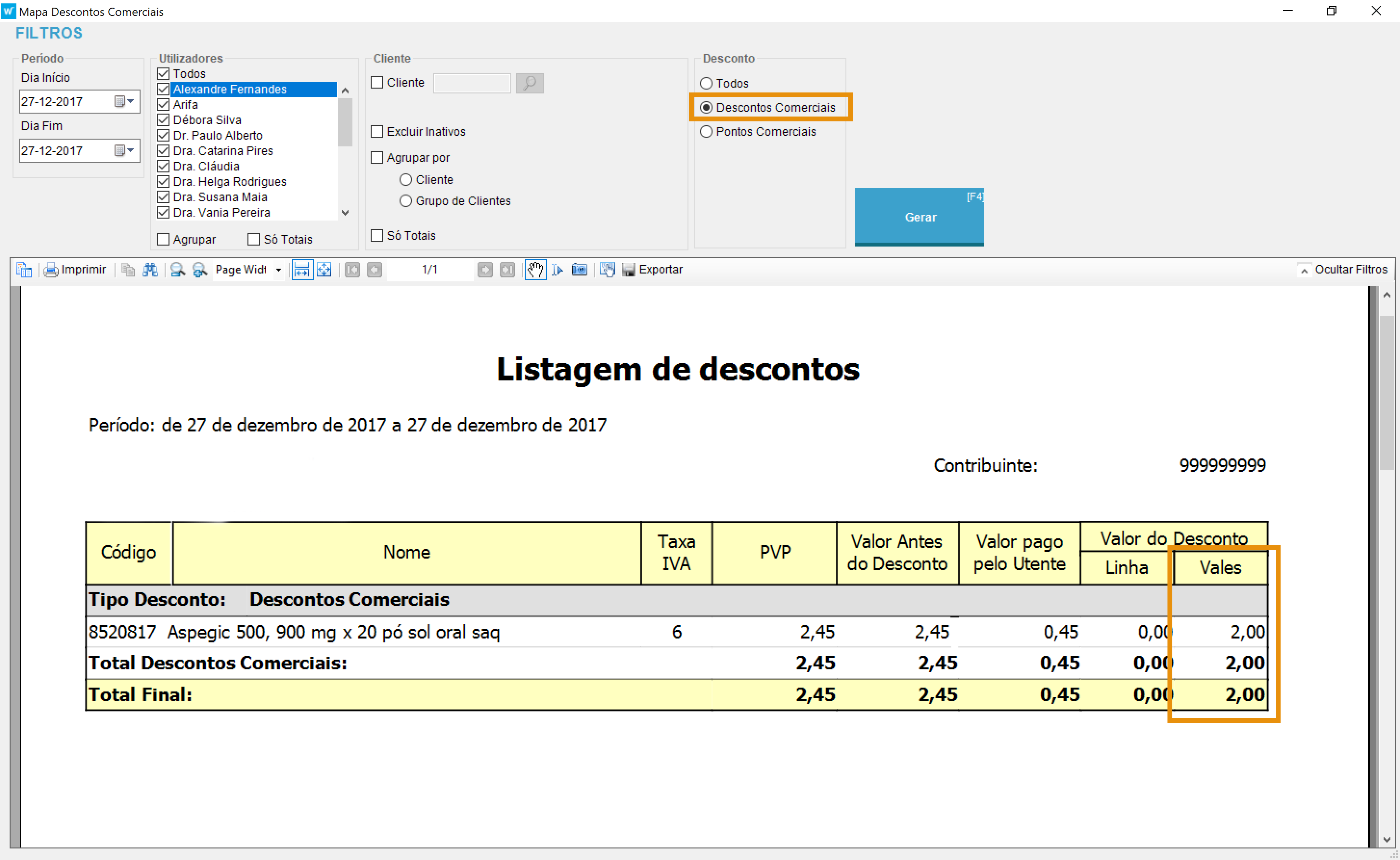
Task: Uncheck the Arifa user checkbox
Action: coord(163,104)
